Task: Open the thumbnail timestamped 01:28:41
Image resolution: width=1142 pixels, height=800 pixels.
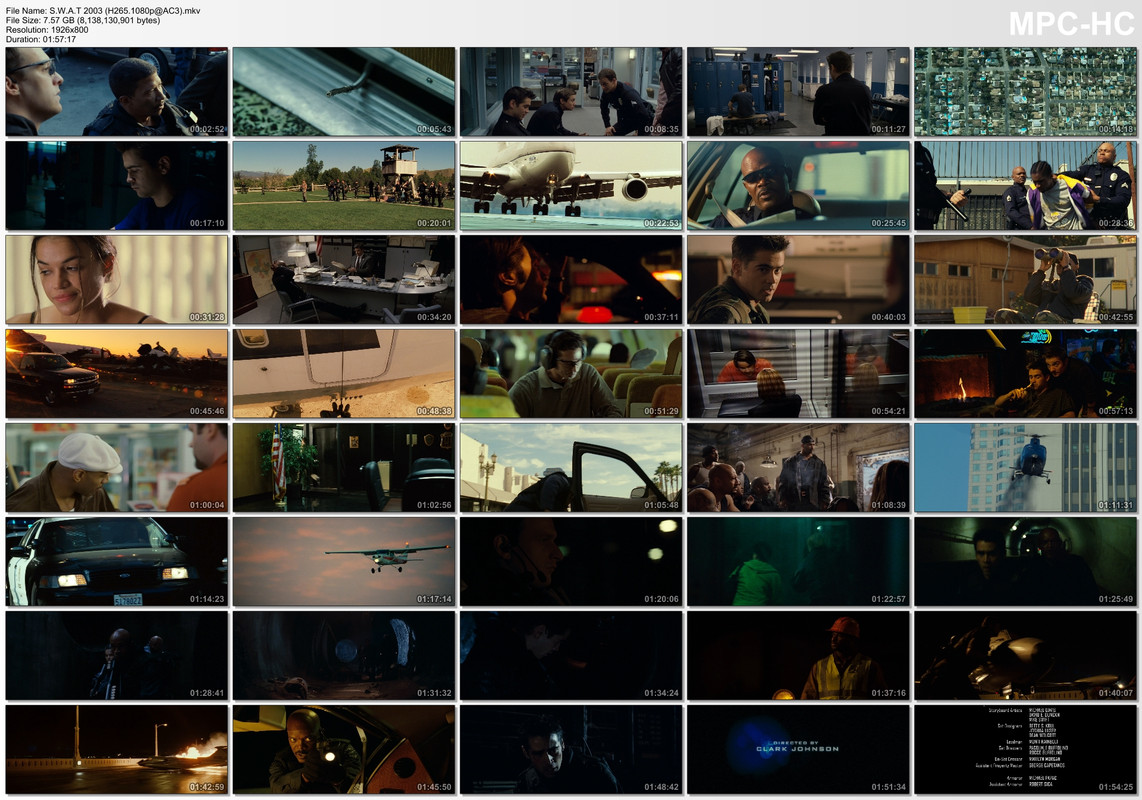Action: (x=117, y=656)
